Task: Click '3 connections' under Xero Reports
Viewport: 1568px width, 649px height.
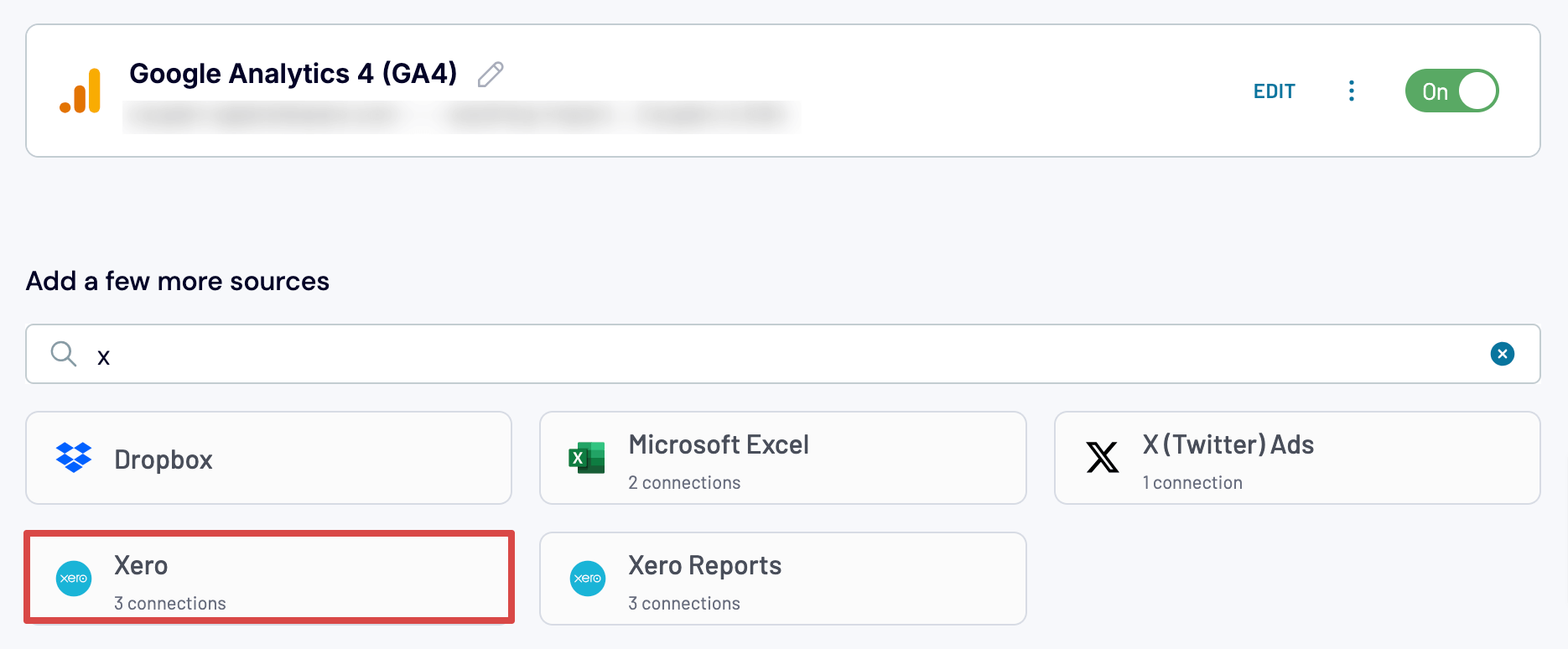Action: 684,604
